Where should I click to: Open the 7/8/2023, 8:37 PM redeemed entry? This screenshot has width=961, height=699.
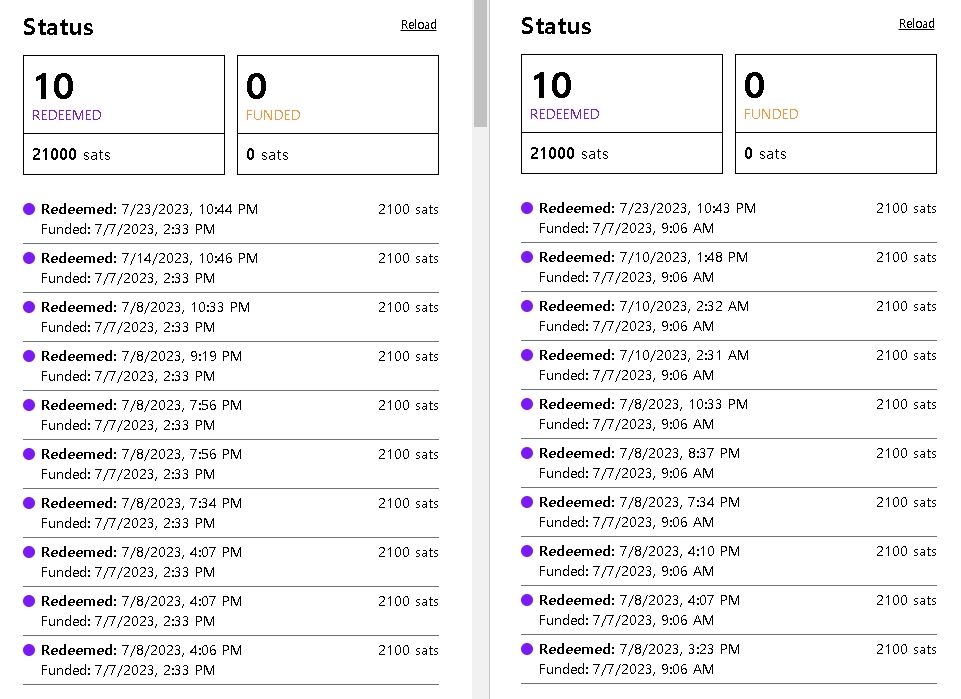point(639,454)
